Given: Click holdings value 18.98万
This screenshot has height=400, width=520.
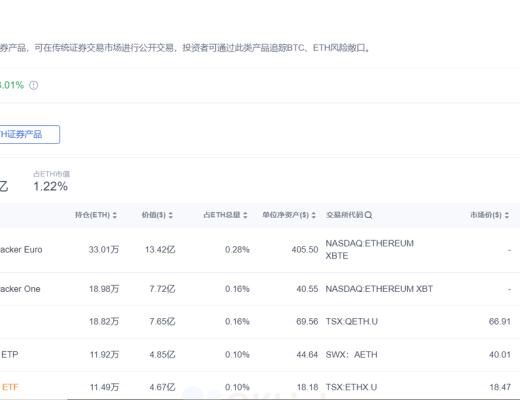Looking at the screenshot, I should 104,289.
